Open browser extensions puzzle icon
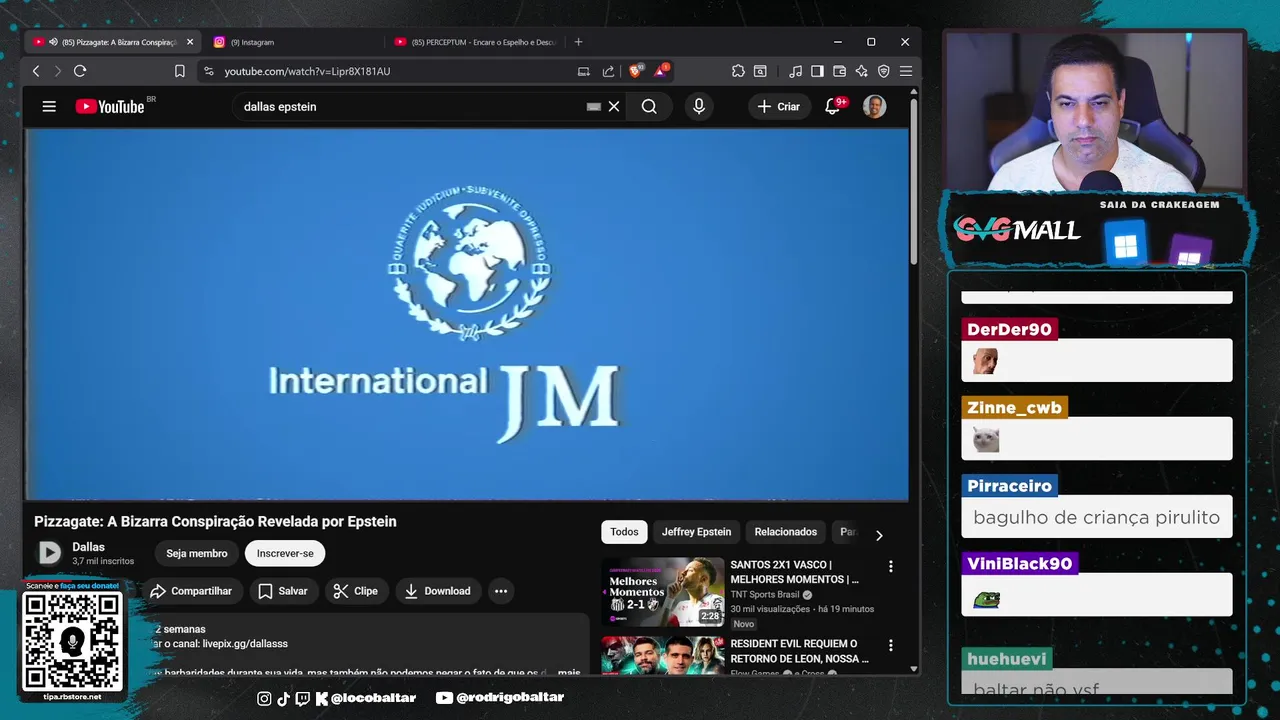 point(738,71)
